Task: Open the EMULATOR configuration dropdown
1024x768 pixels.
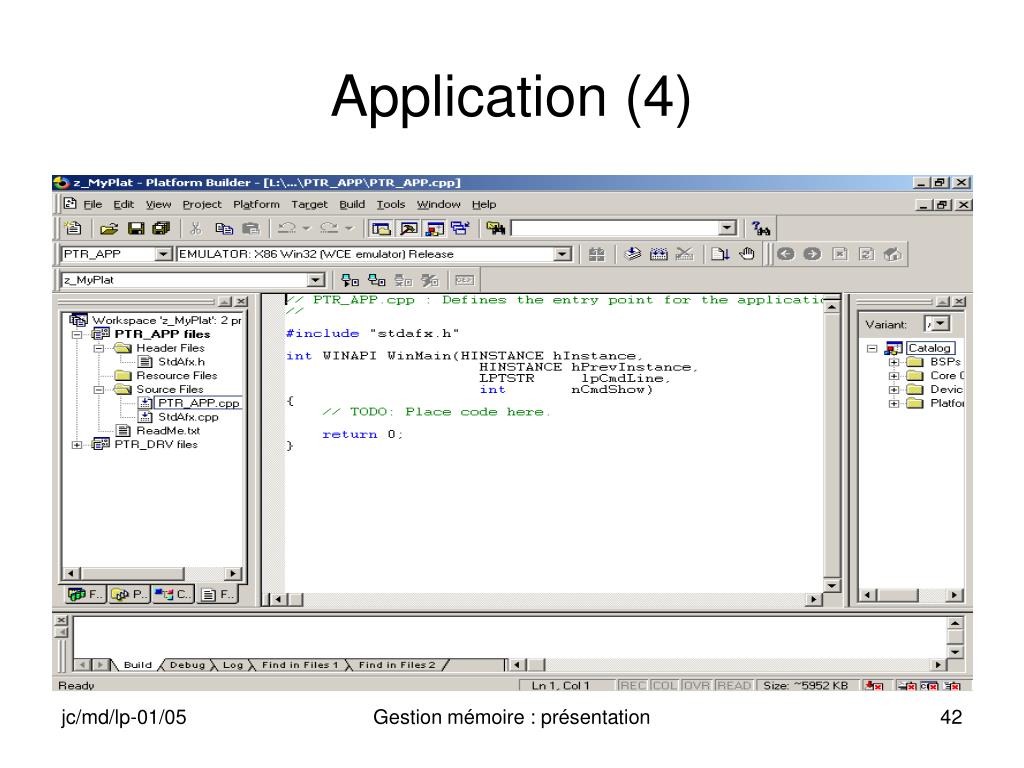Action: [562, 254]
